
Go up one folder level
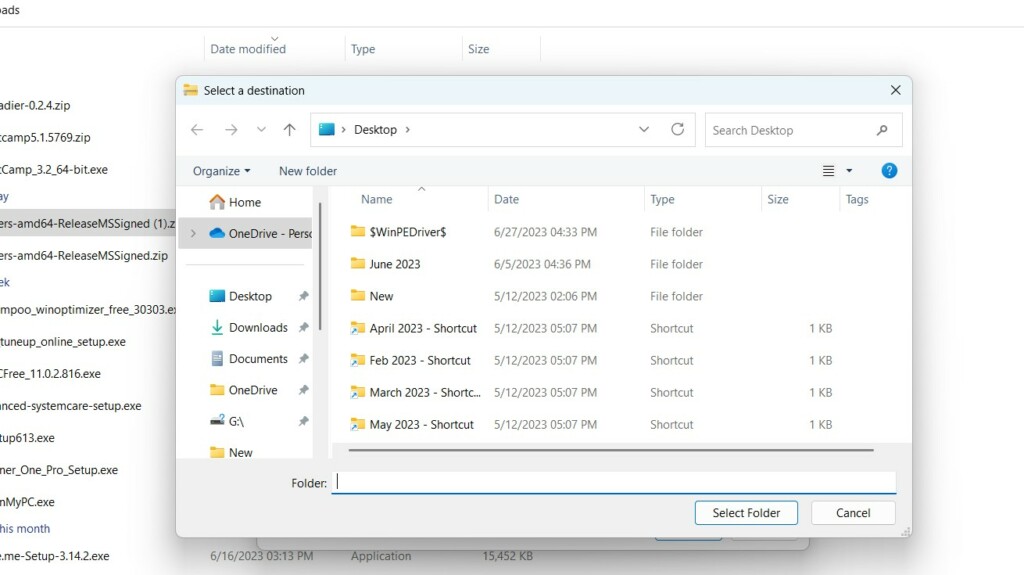[289, 130]
